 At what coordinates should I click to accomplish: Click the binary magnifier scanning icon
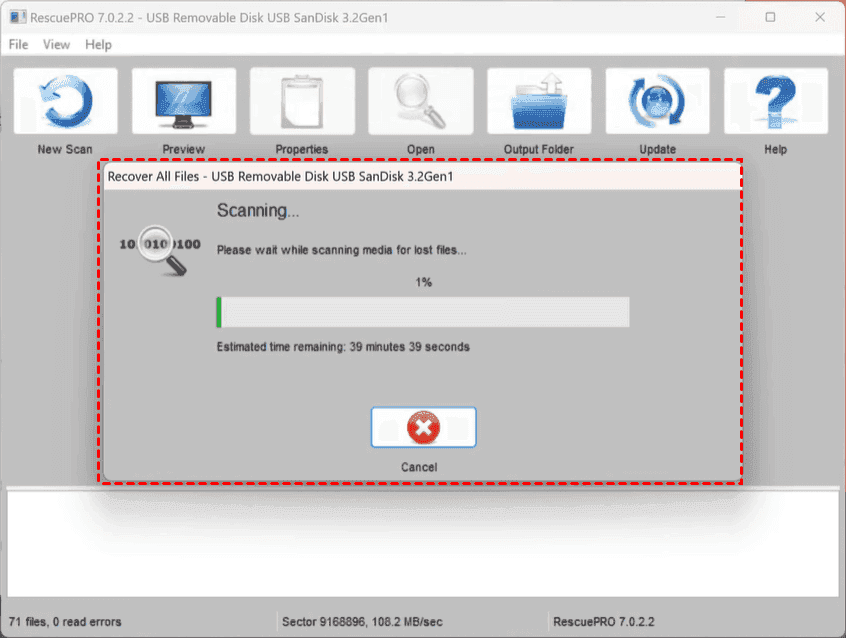(160, 248)
